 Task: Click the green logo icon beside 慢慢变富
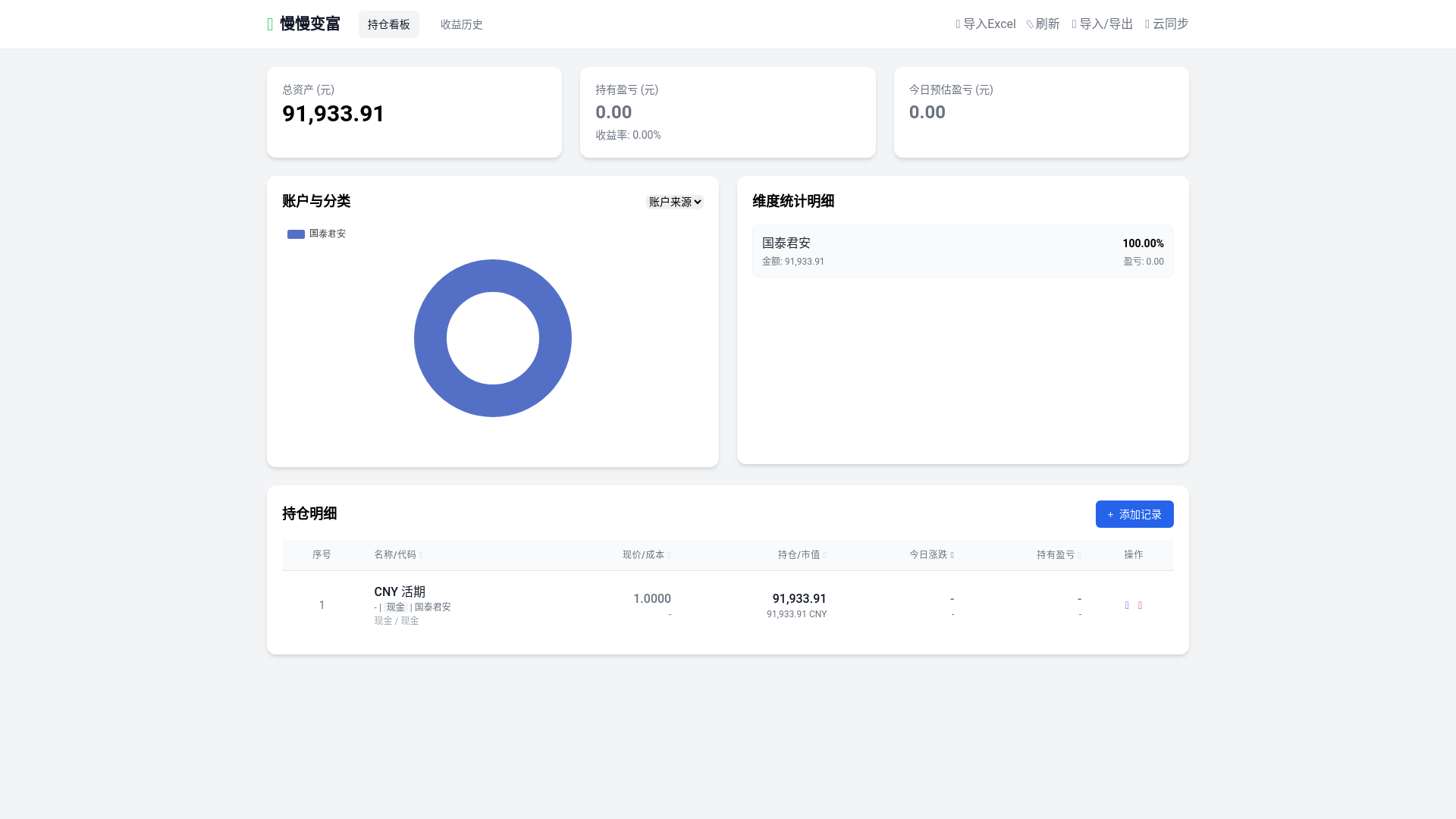pyautogui.click(x=270, y=24)
